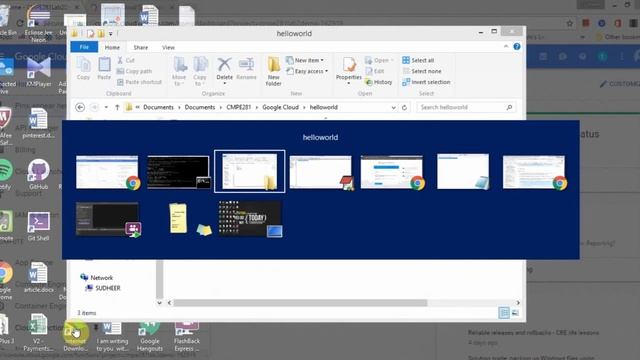Click CMPE281 in the breadcrumb path

pos(239,107)
